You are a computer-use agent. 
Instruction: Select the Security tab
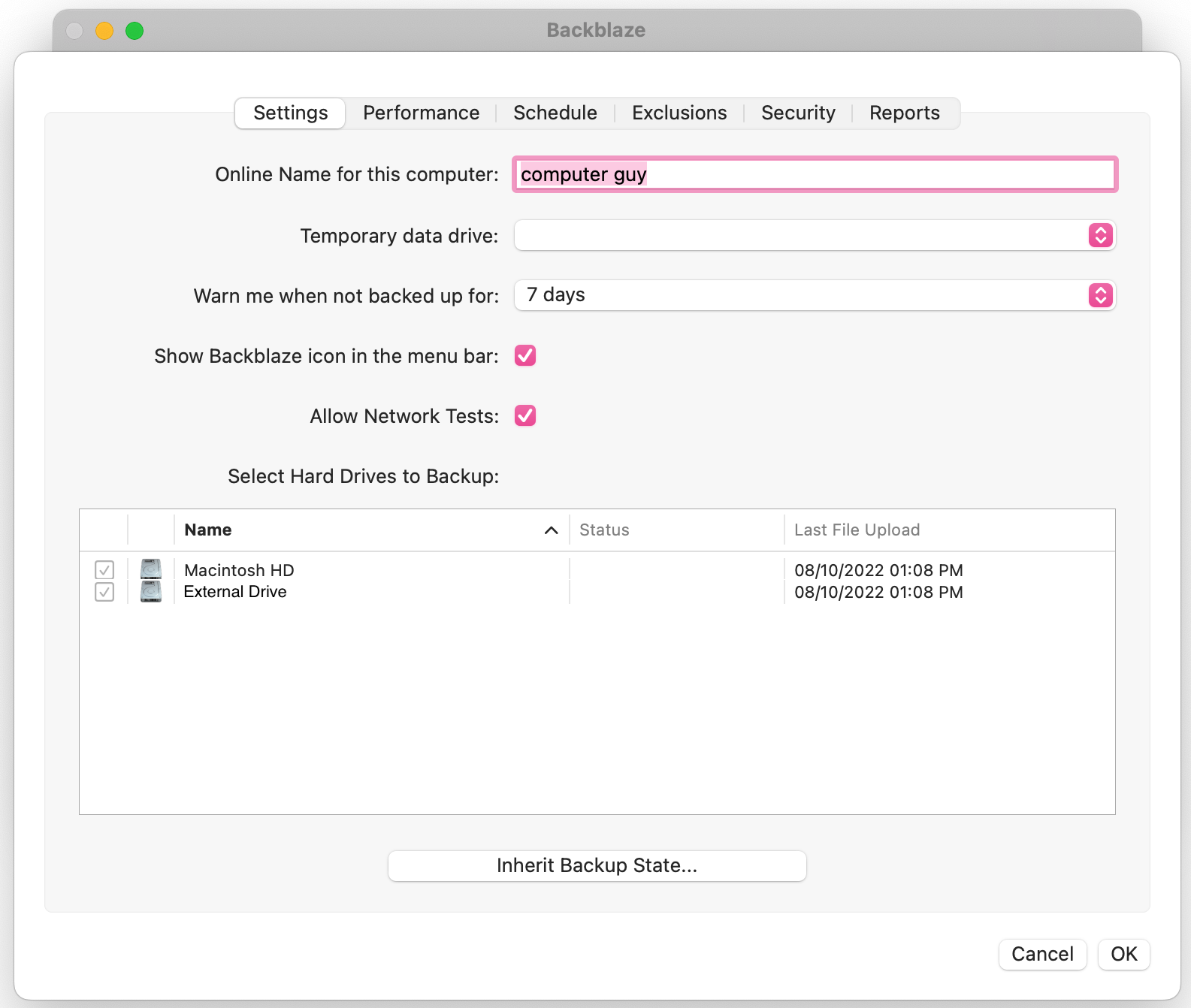pyautogui.click(x=798, y=113)
